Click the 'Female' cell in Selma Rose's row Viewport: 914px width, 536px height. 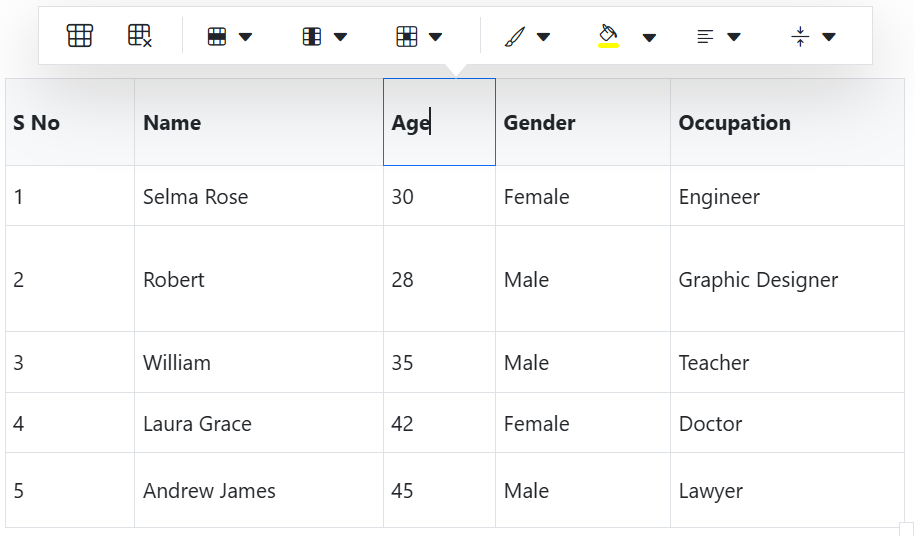[583, 196]
